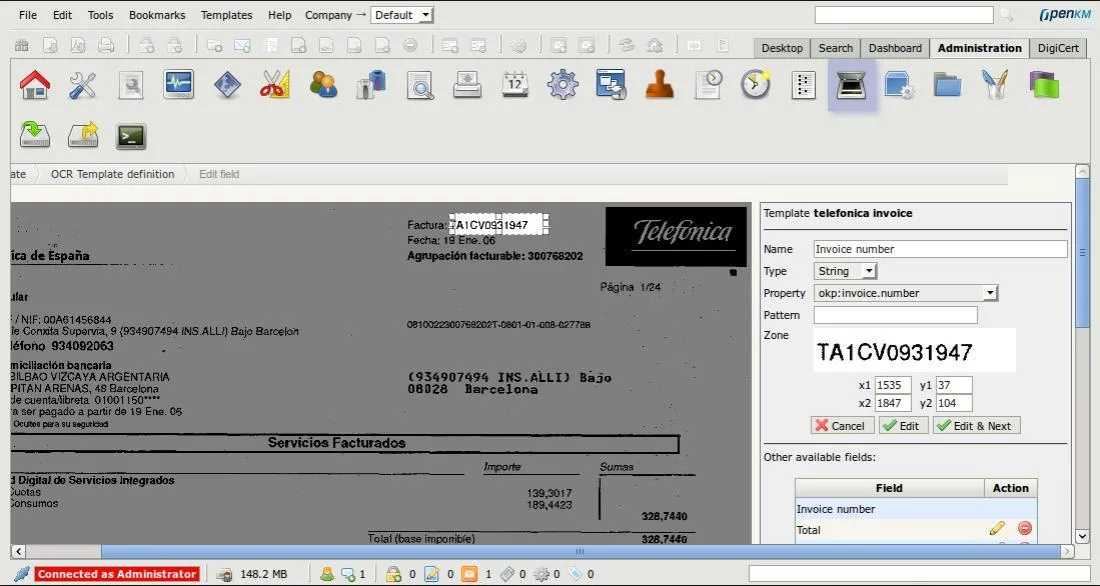
Task: Click the chat bubble icon in status bar
Action: [349, 574]
